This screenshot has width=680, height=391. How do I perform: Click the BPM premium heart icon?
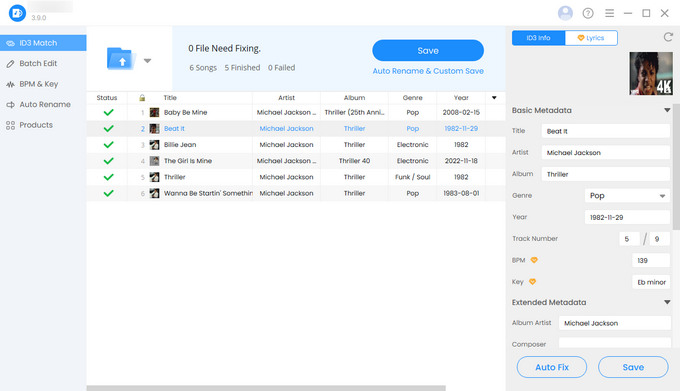coord(534,260)
